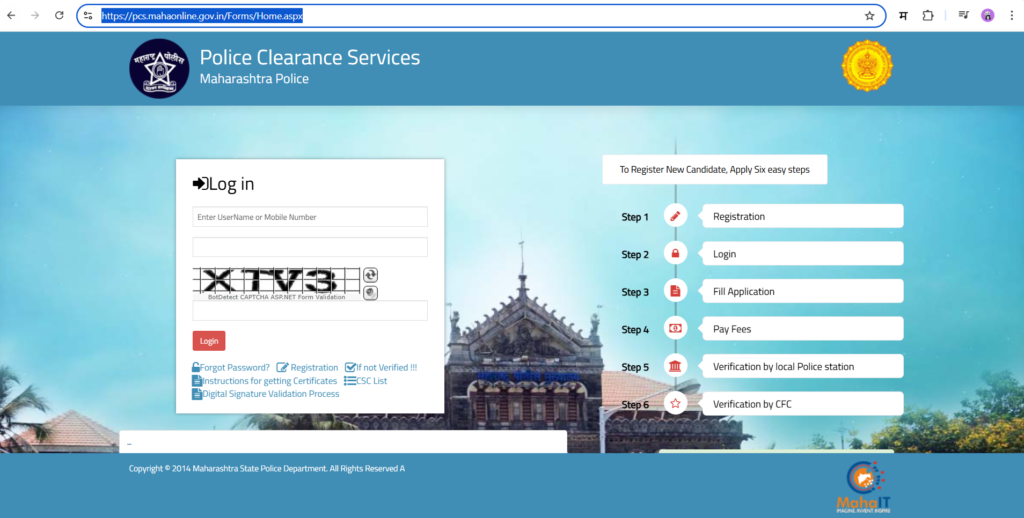Image resolution: width=1024 pixels, height=518 pixels.
Task: Open the Registration link
Action: 313,368
